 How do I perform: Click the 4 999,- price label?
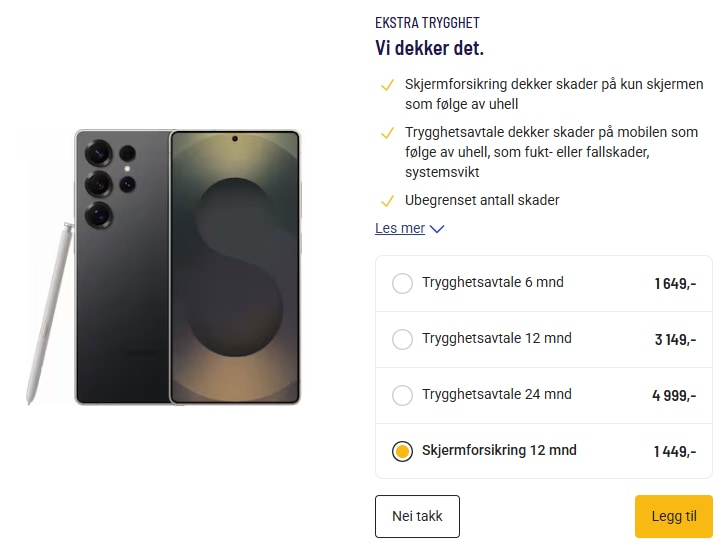[x=674, y=395]
